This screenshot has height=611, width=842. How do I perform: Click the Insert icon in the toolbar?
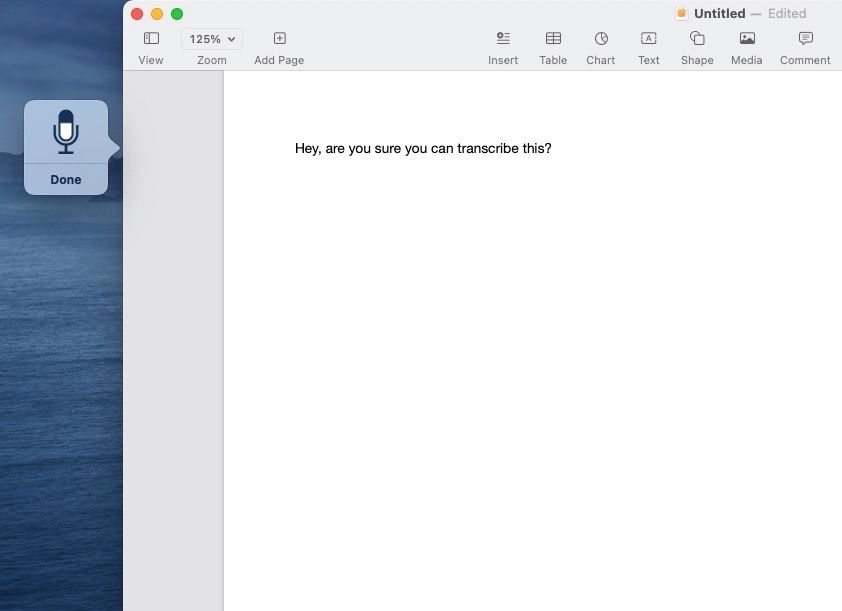click(503, 39)
